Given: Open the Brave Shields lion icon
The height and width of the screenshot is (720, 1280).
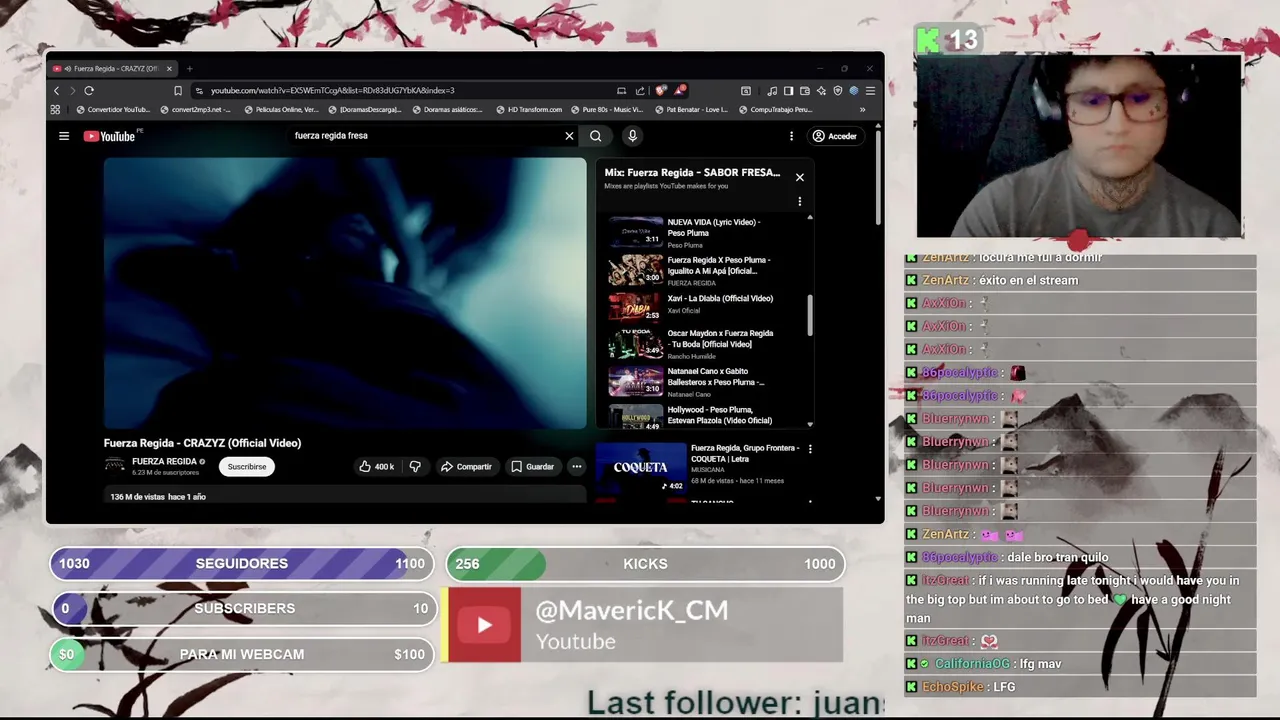Looking at the screenshot, I should pos(661,90).
